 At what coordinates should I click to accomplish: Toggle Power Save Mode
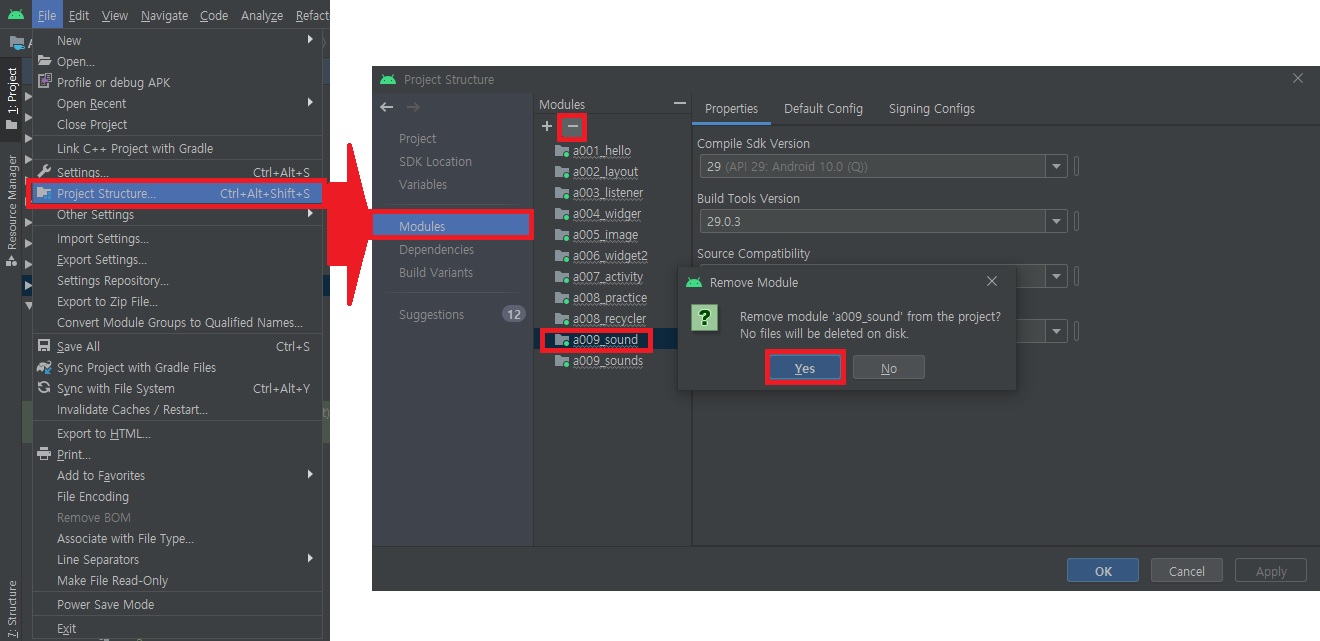pos(177,604)
